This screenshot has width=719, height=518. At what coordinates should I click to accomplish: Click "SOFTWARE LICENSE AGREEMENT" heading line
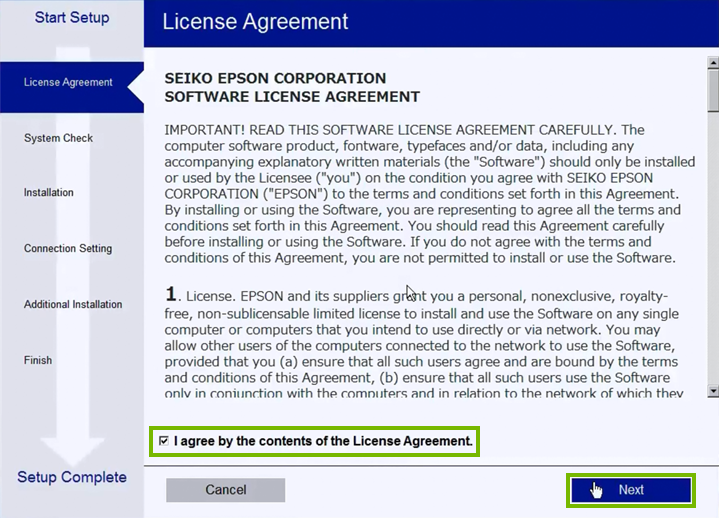click(x=292, y=97)
